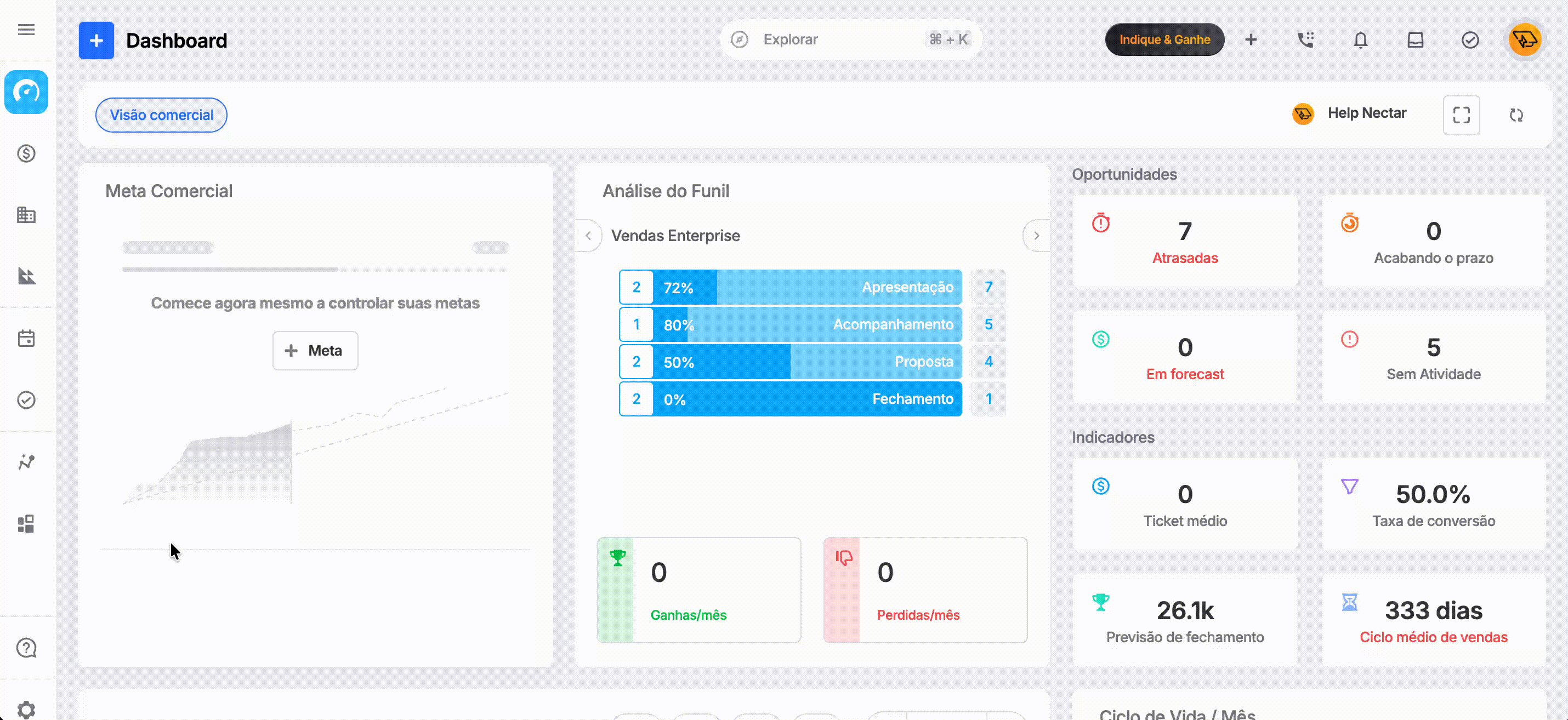
Task: Open the Ticket médio indicator
Action: click(x=1185, y=505)
